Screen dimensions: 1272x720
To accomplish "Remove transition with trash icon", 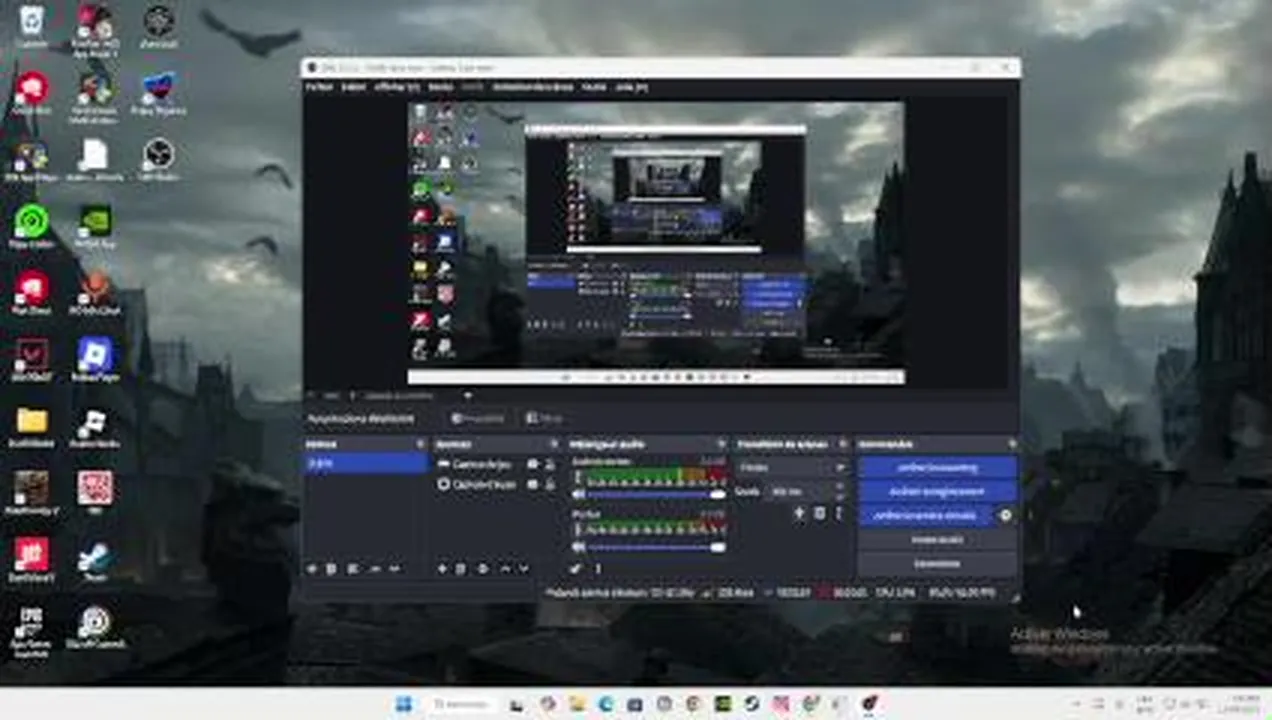I will click(x=819, y=513).
